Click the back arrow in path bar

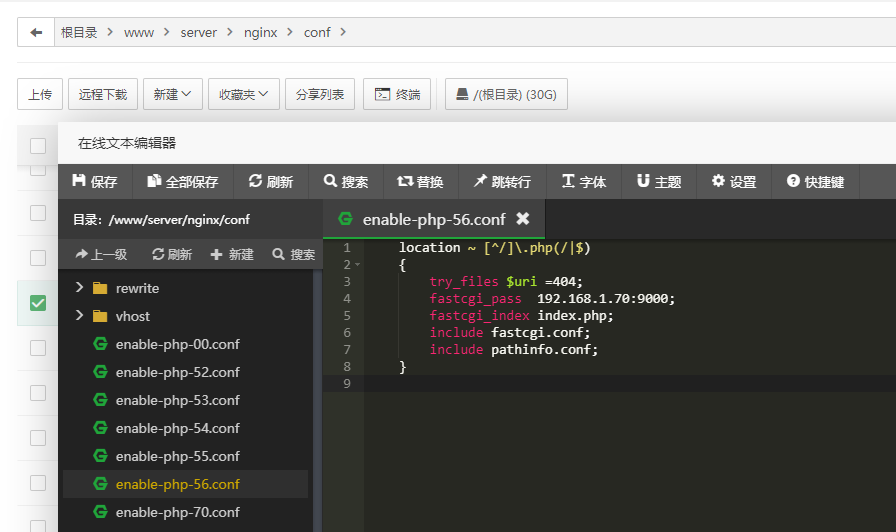tap(36, 32)
